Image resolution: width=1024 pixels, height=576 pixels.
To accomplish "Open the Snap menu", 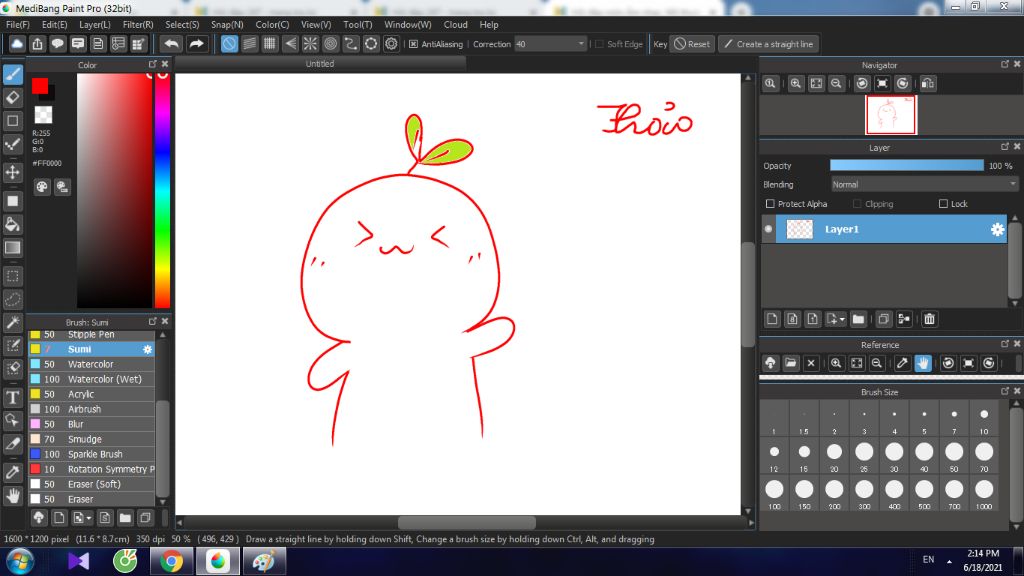I will click(x=227, y=24).
